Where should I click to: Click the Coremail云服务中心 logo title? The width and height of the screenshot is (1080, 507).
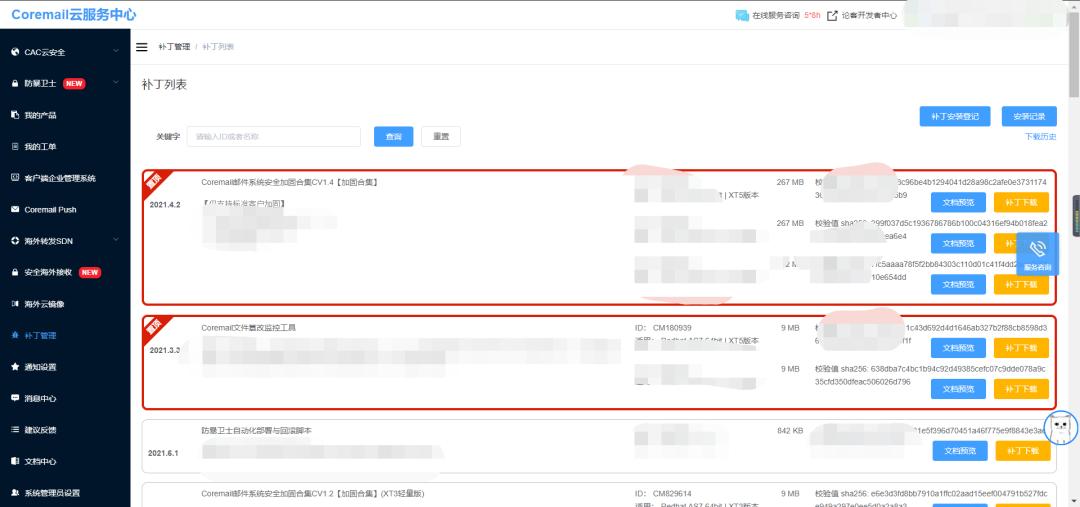[x=74, y=15]
